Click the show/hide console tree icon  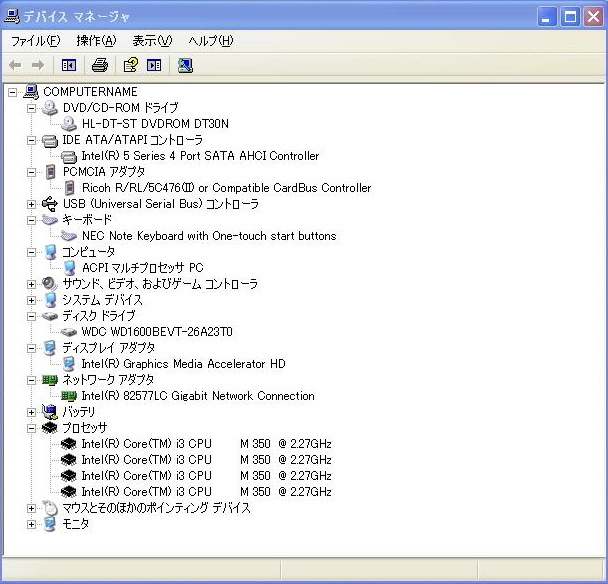click(68, 65)
